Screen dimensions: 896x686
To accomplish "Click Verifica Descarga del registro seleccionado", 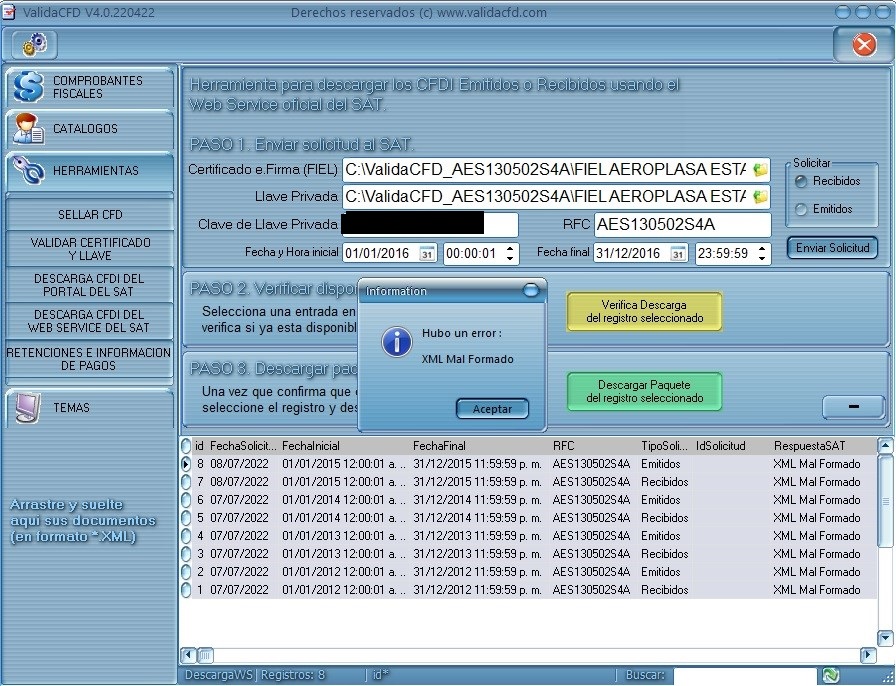I will [x=644, y=312].
